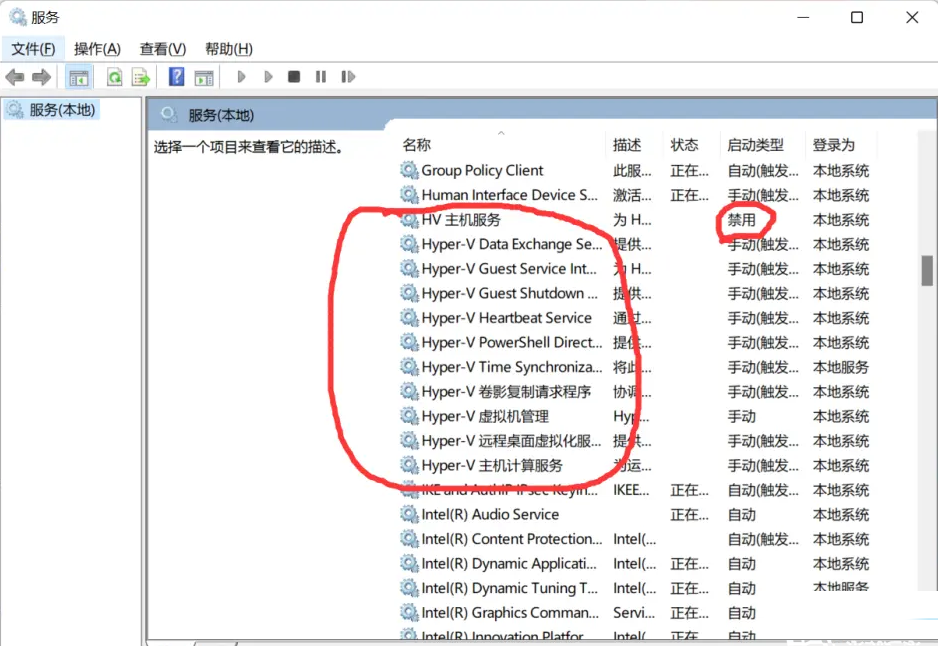The width and height of the screenshot is (938, 646).
Task: Open Help via the blue question mark icon
Action: [176, 77]
